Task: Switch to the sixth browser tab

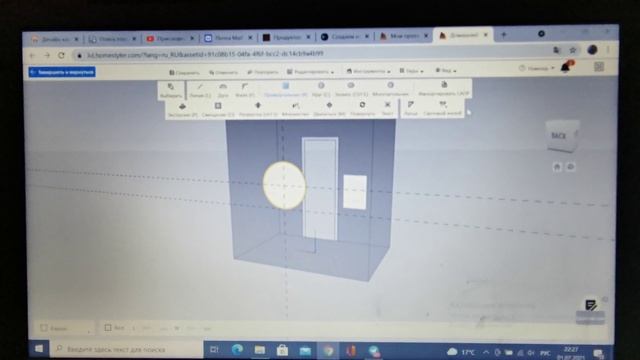Action: [345, 37]
